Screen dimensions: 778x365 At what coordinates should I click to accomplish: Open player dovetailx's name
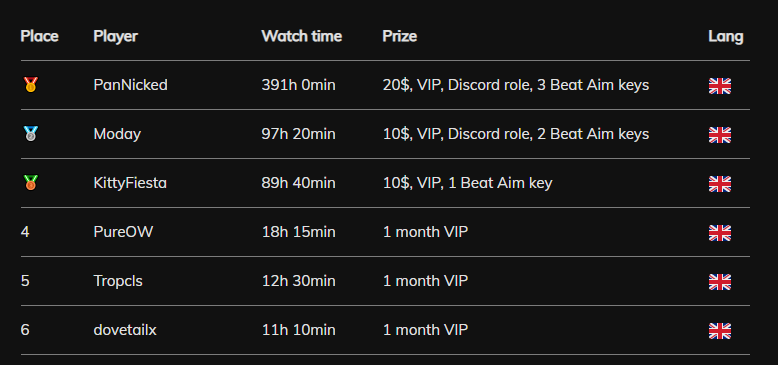click(125, 330)
